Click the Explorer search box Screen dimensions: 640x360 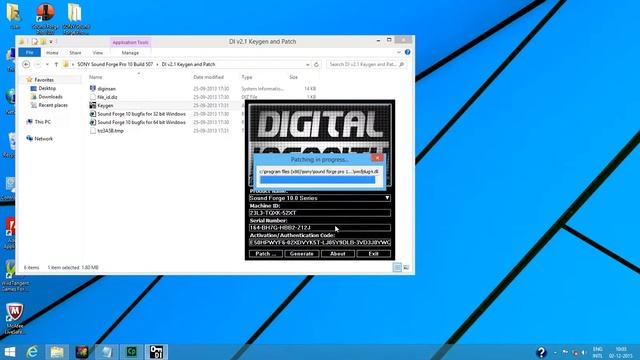tap(366, 64)
